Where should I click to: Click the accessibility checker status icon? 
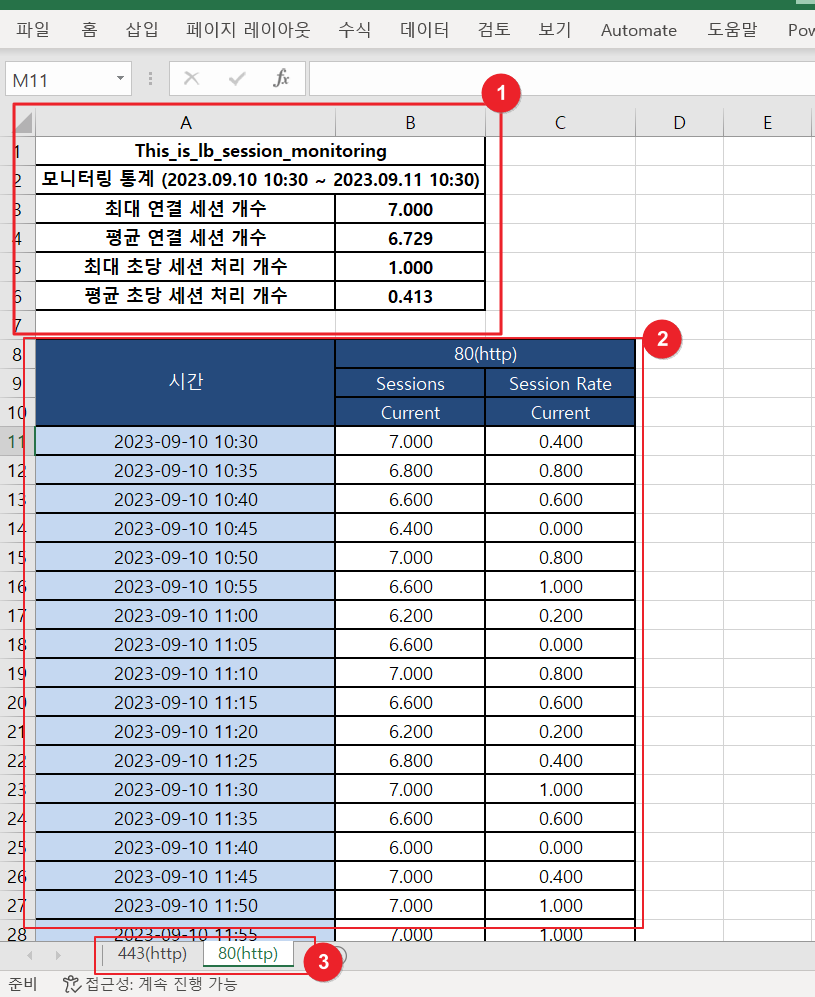(71, 984)
